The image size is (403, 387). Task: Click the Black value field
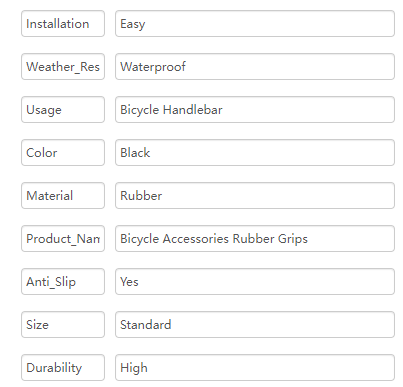(255, 153)
